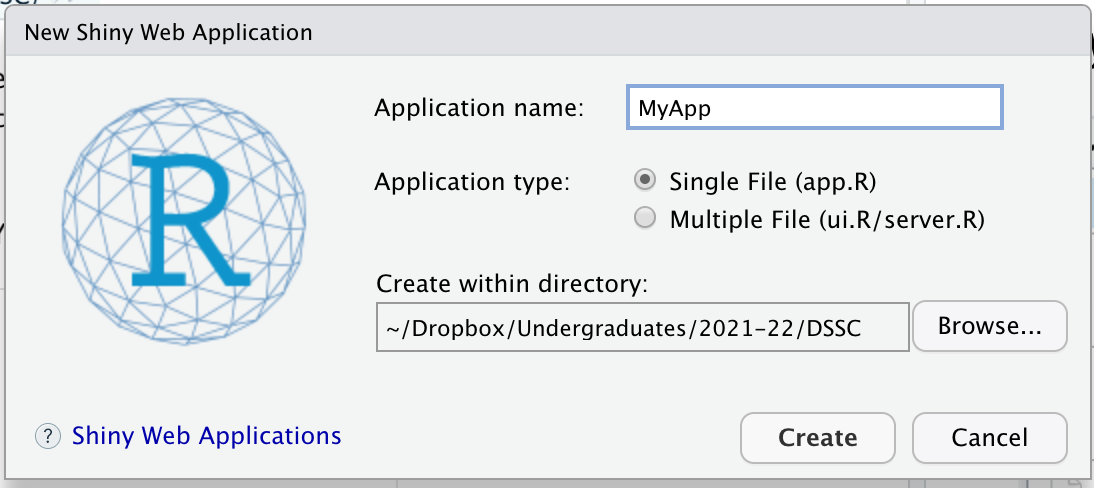Click the 'Application name:' label
Screen dimensions: 1094x488
479,108
